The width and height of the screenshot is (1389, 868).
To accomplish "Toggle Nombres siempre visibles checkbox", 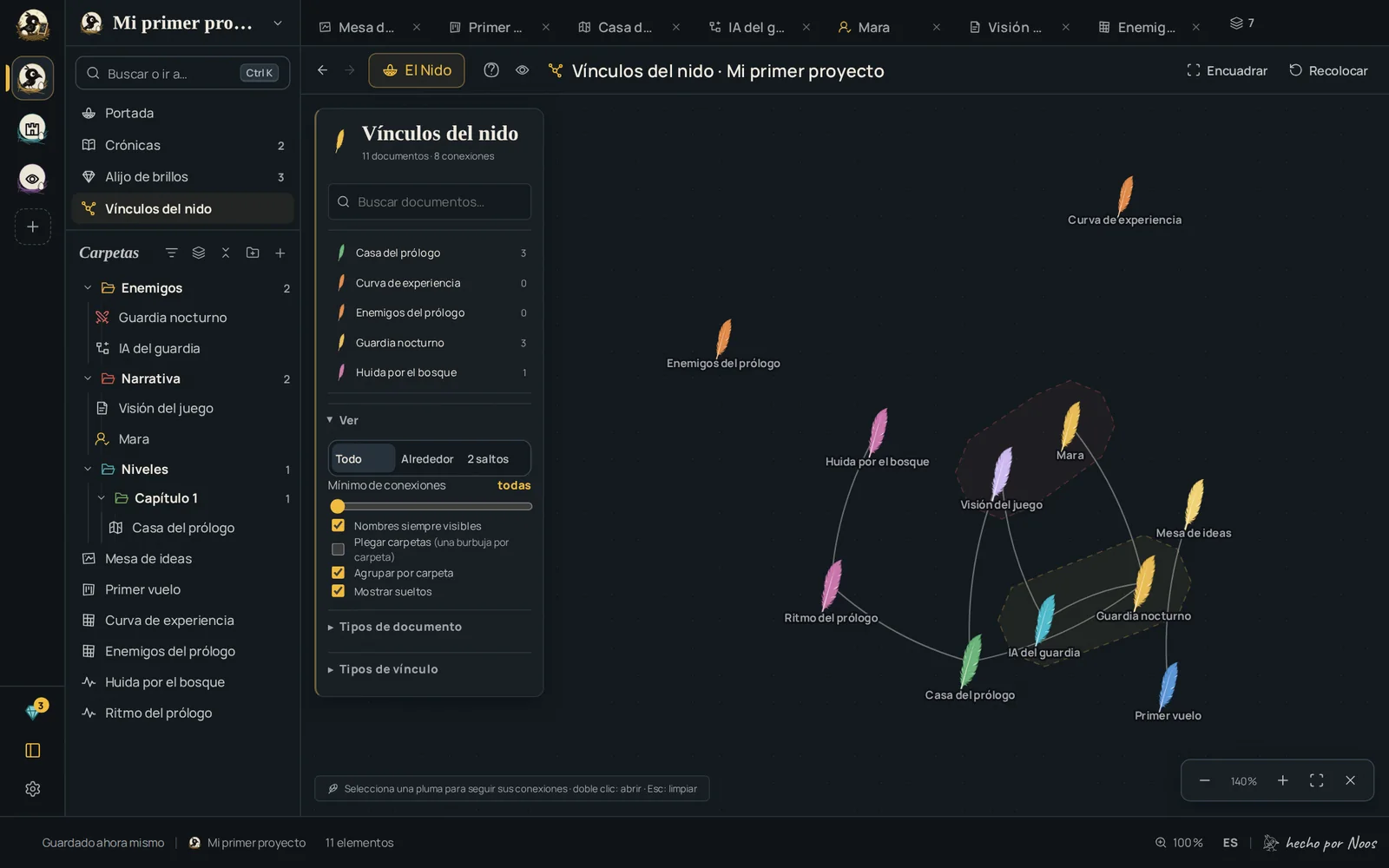I will 338,525.
